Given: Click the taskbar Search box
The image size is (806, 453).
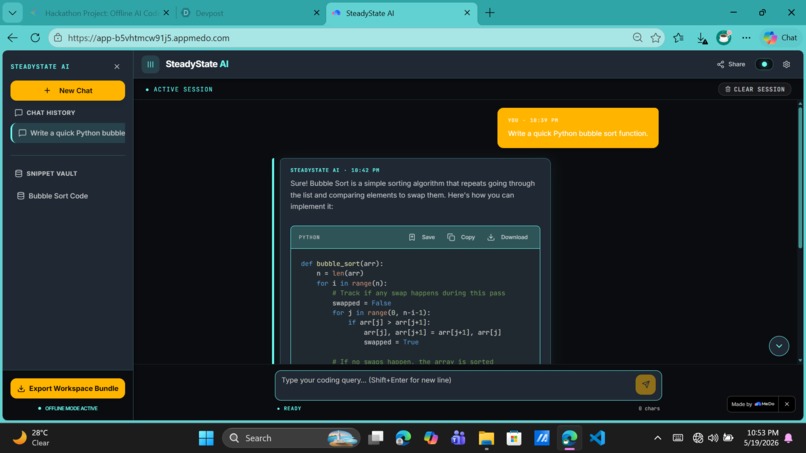Looking at the screenshot, I should [x=291, y=438].
